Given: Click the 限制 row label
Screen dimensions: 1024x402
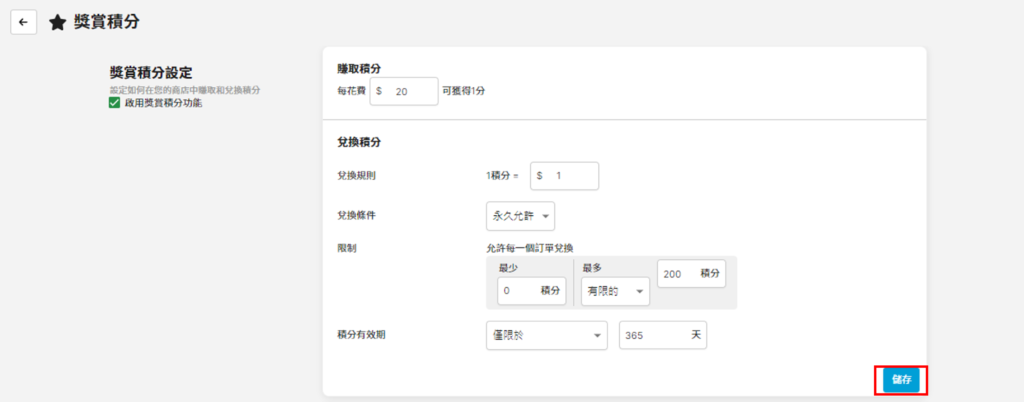Looking at the screenshot, I should [x=347, y=246].
